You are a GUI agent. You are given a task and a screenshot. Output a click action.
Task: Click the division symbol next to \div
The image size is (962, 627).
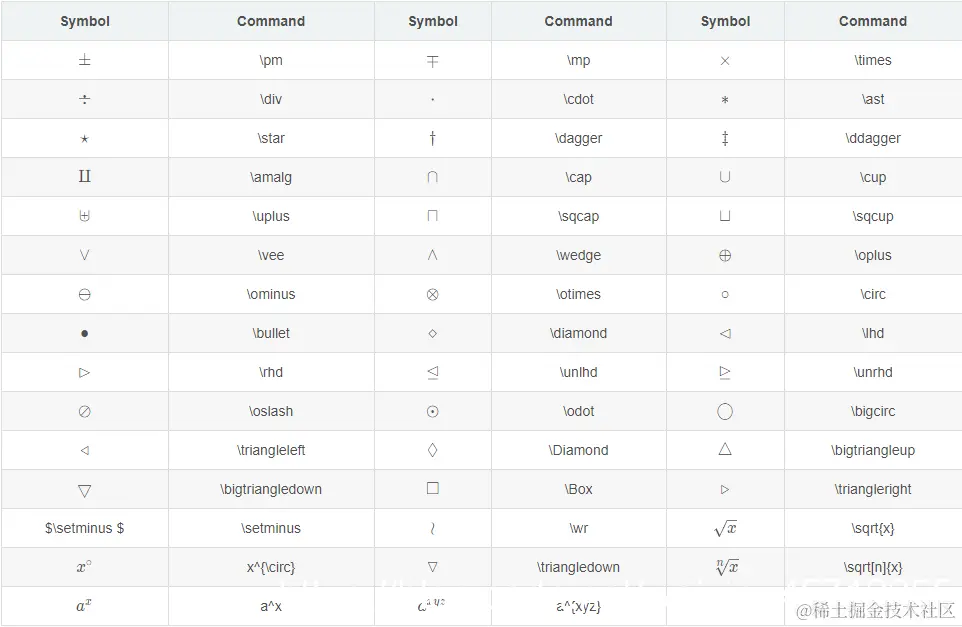[85, 99]
